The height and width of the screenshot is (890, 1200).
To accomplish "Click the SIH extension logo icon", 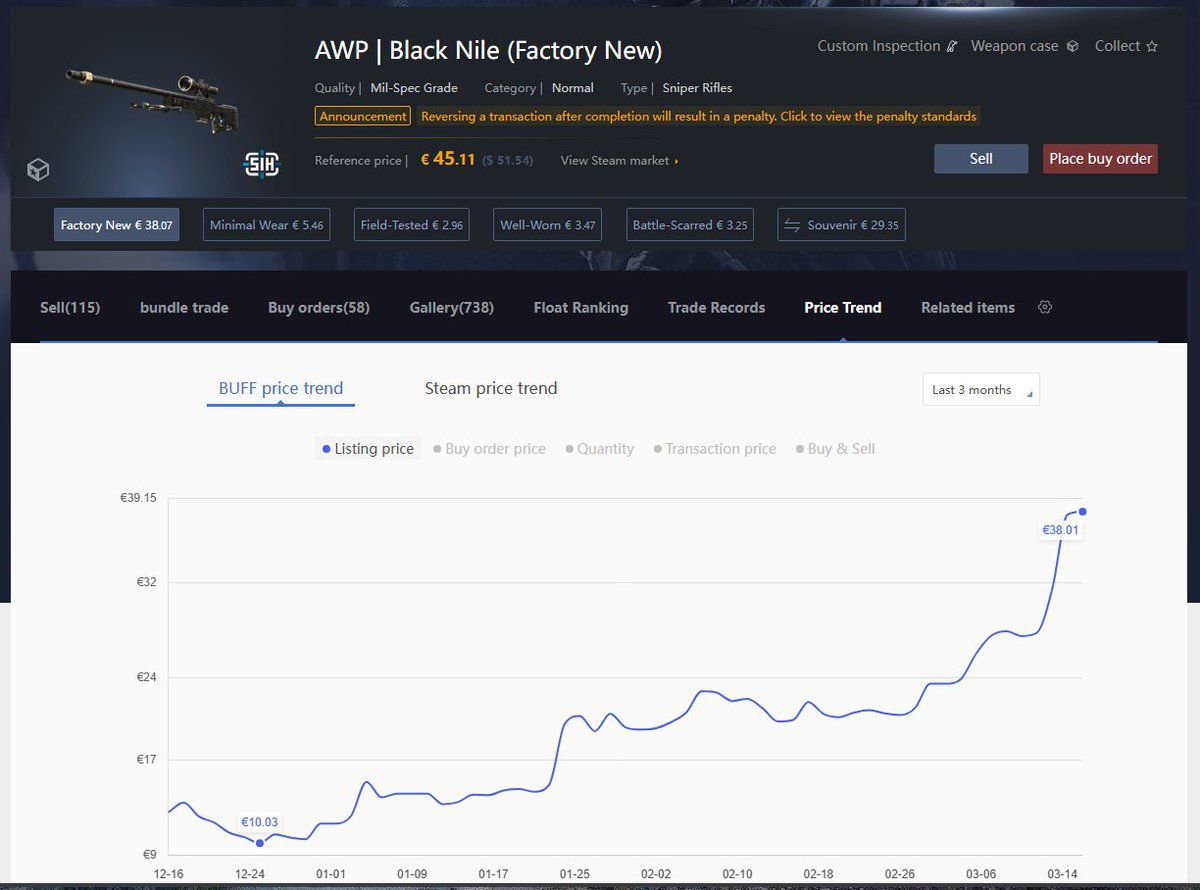I will (263, 164).
